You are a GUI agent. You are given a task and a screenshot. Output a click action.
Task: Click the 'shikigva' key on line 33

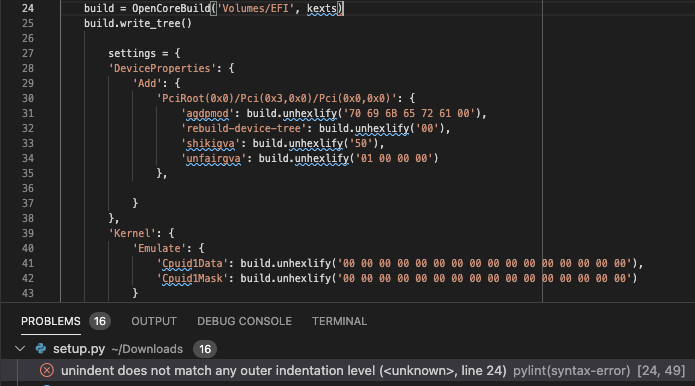point(210,144)
